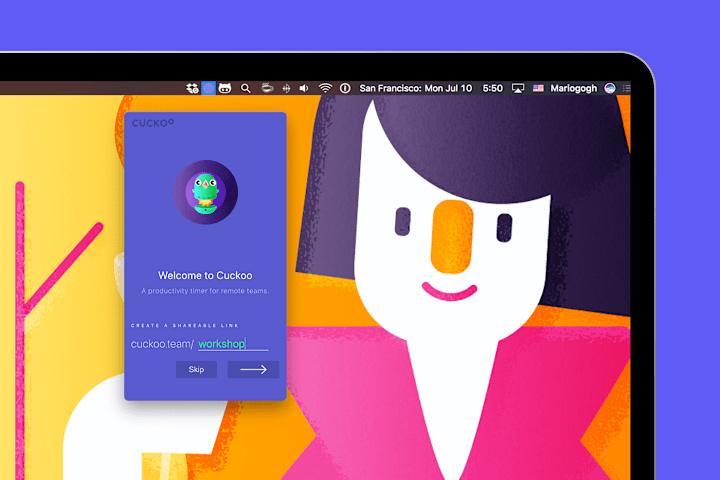Click the arrow next button
Image resolution: width=720 pixels, height=480 pixels.
click(x=253, y=369)
